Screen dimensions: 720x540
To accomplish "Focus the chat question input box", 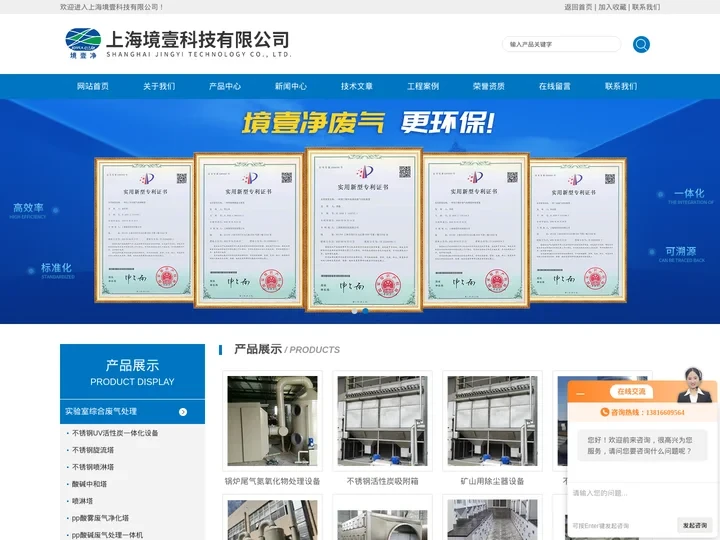I will (x=642, y=498).
